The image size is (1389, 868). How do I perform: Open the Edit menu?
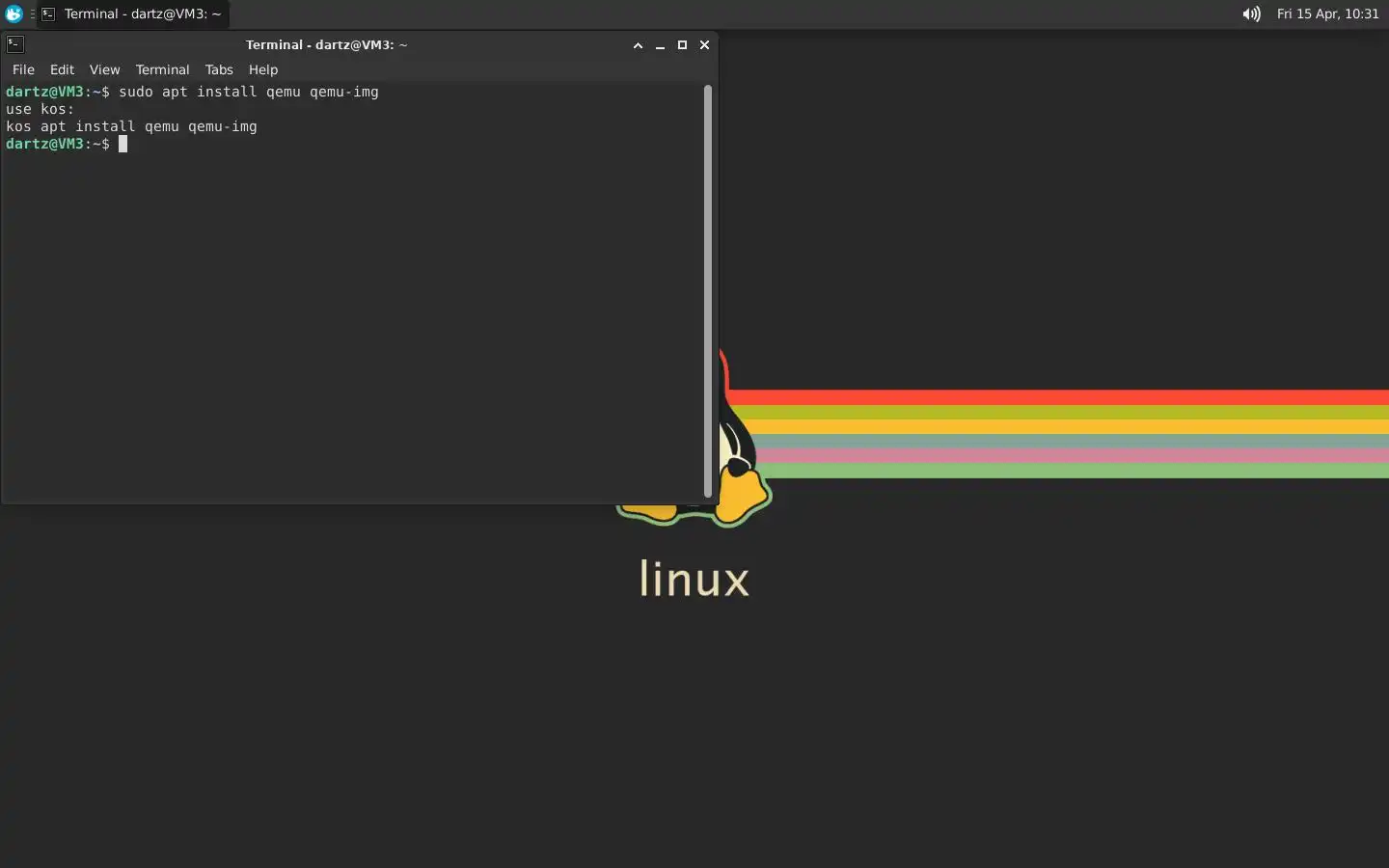62,69
